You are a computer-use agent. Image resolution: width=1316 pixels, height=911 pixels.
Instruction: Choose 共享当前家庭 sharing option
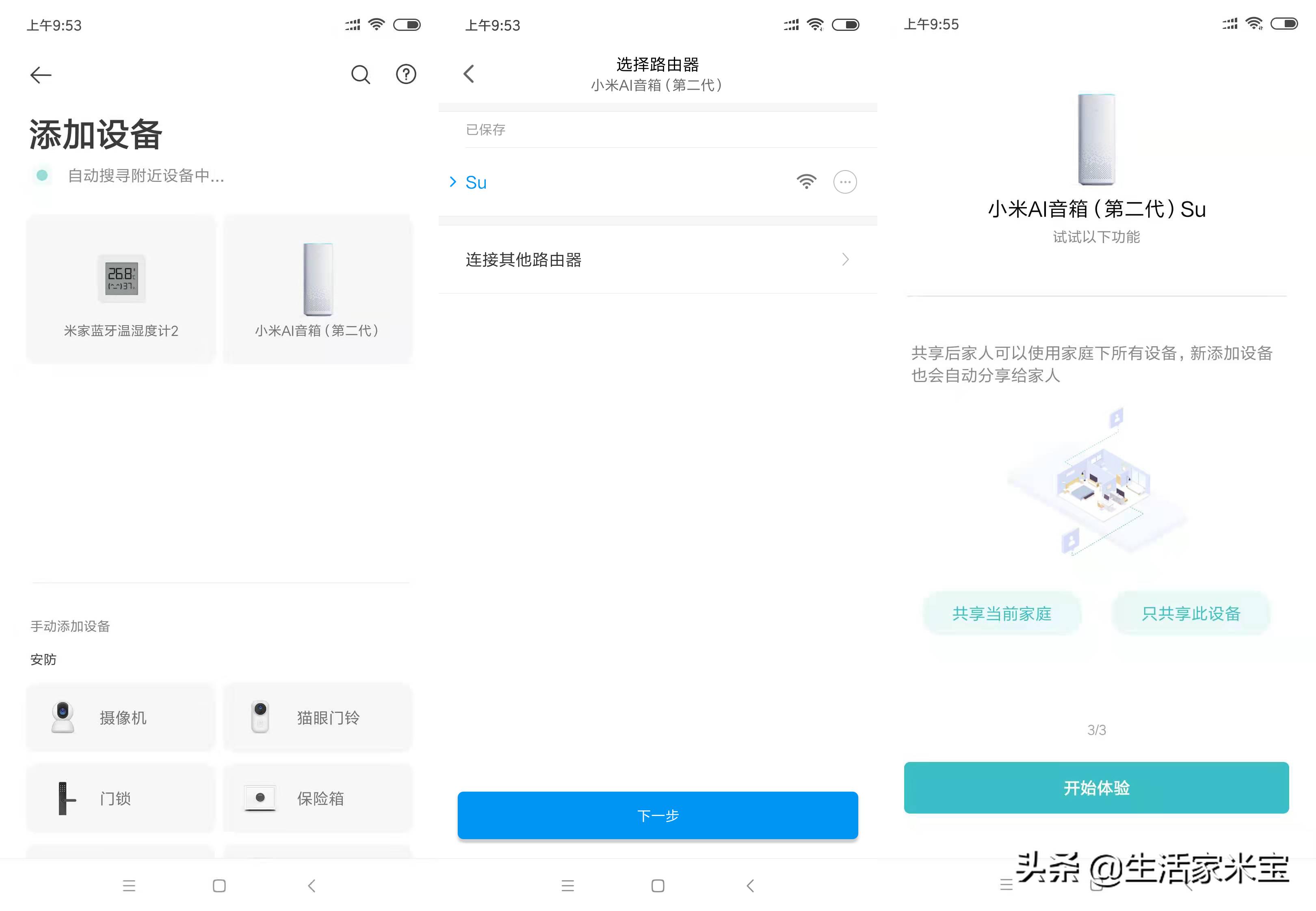click(1002, 613)
